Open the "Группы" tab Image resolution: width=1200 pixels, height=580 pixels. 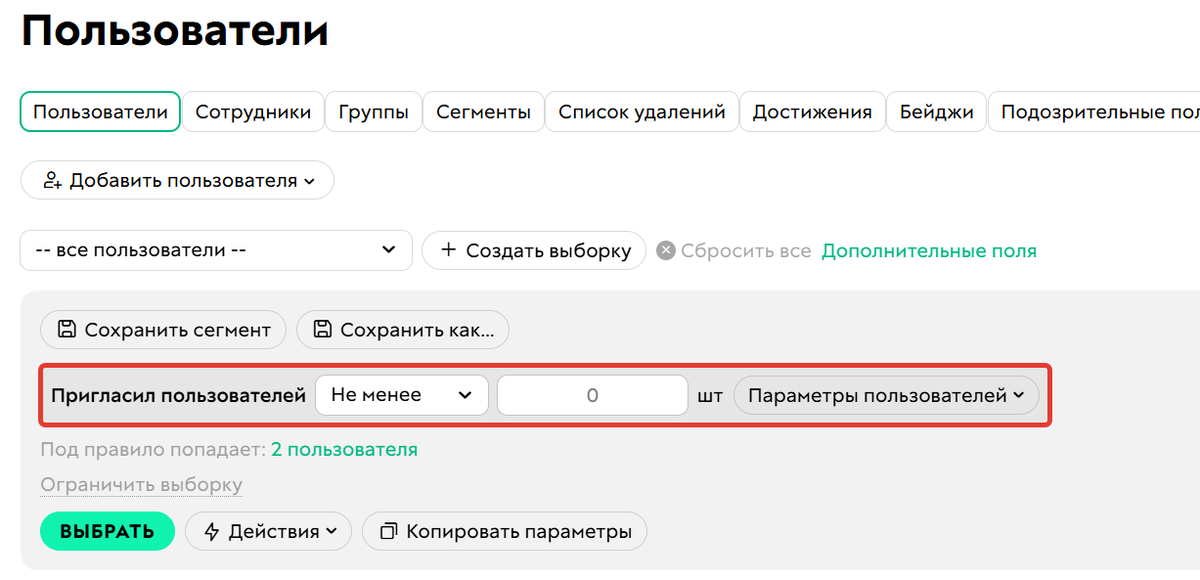[x=373, y=111]
